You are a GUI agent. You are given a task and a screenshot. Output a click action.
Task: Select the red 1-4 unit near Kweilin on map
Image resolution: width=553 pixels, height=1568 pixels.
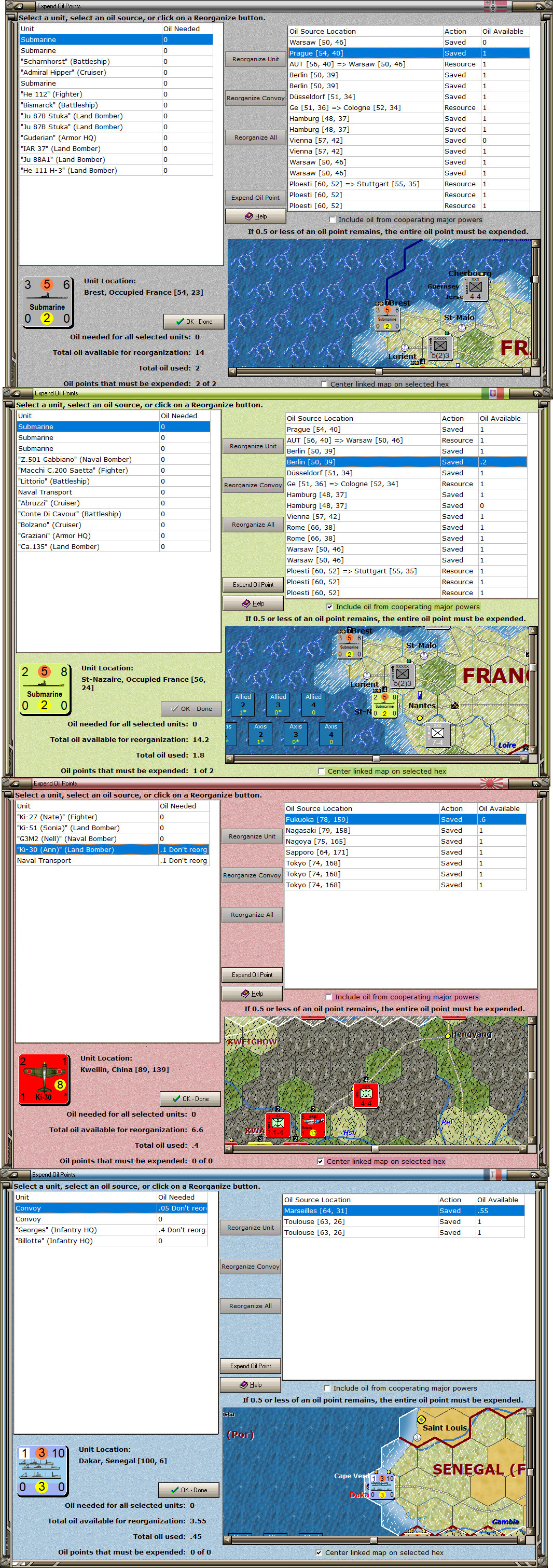point(278,1124)
